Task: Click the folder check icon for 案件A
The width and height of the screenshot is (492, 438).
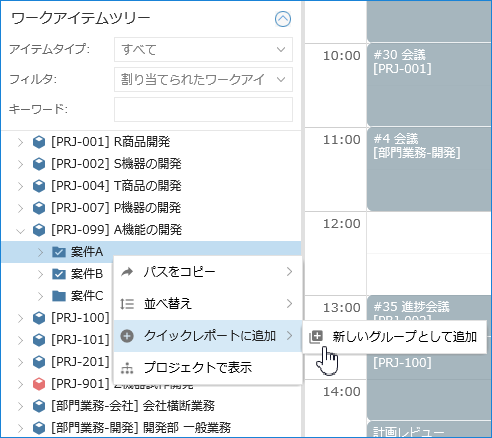Action: click(59, 252)
